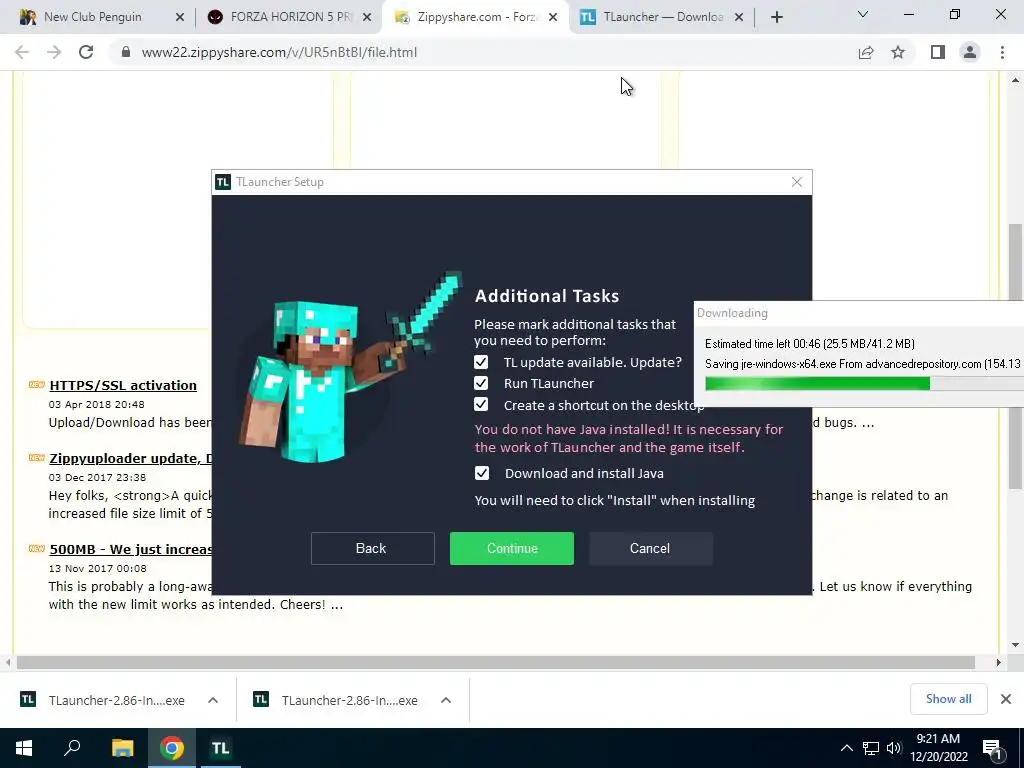Open the 500MB increase news link

[x=131, y=549]
